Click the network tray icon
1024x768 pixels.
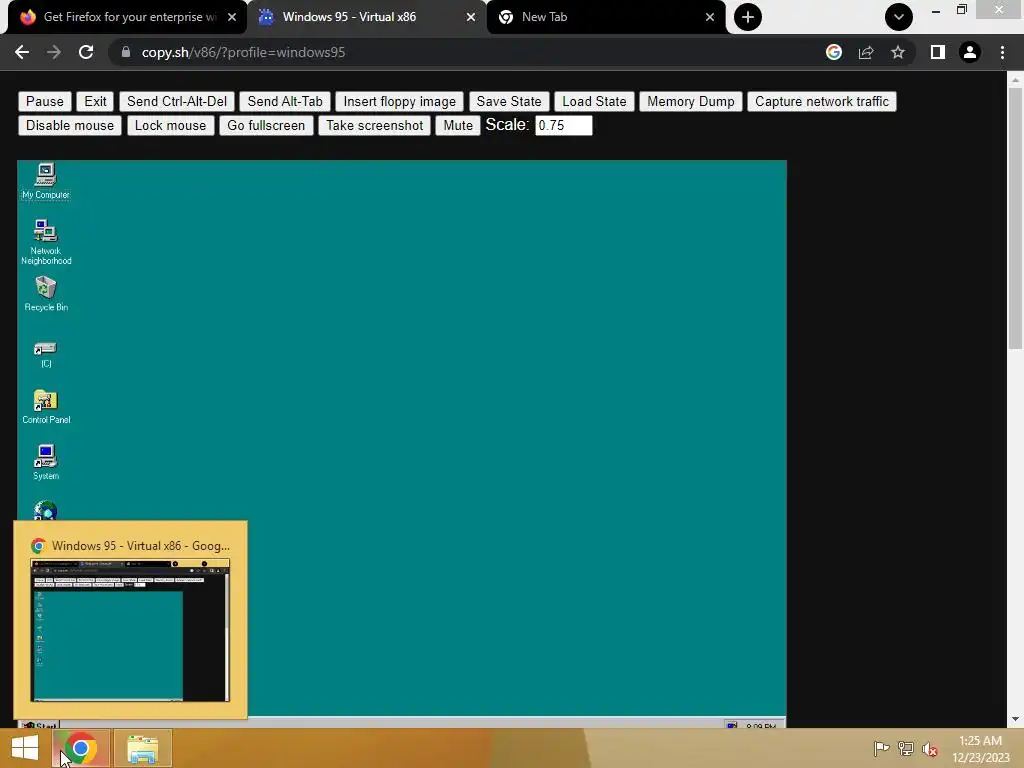906,748
